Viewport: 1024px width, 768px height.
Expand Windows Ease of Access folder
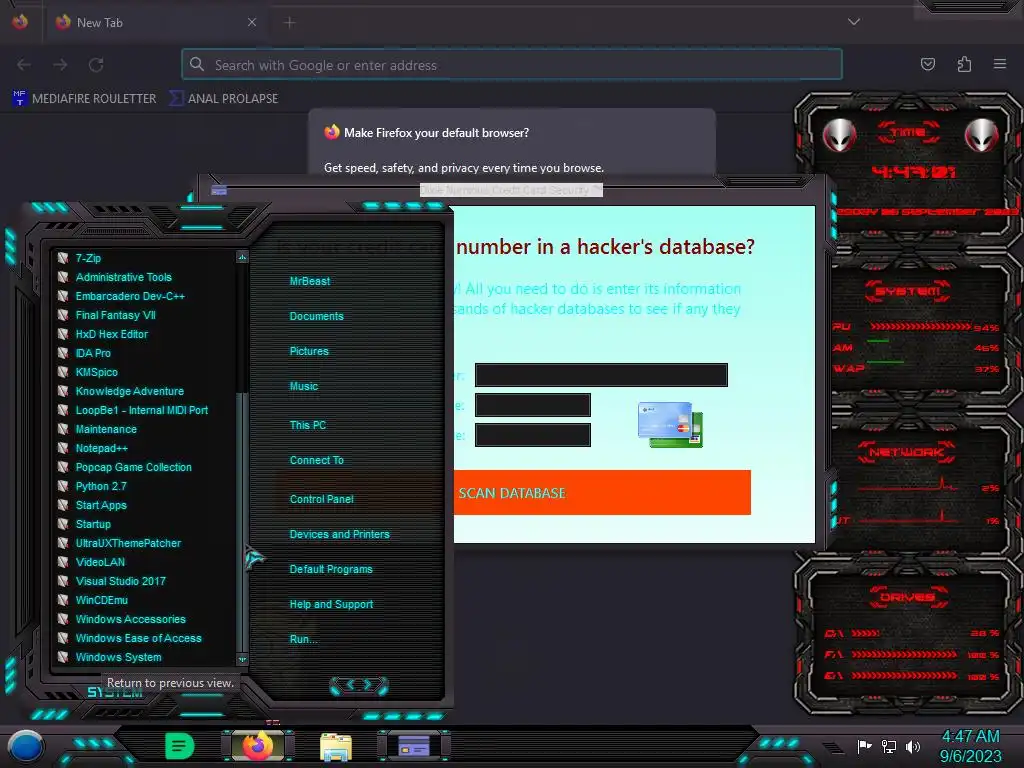coord(138,637)
